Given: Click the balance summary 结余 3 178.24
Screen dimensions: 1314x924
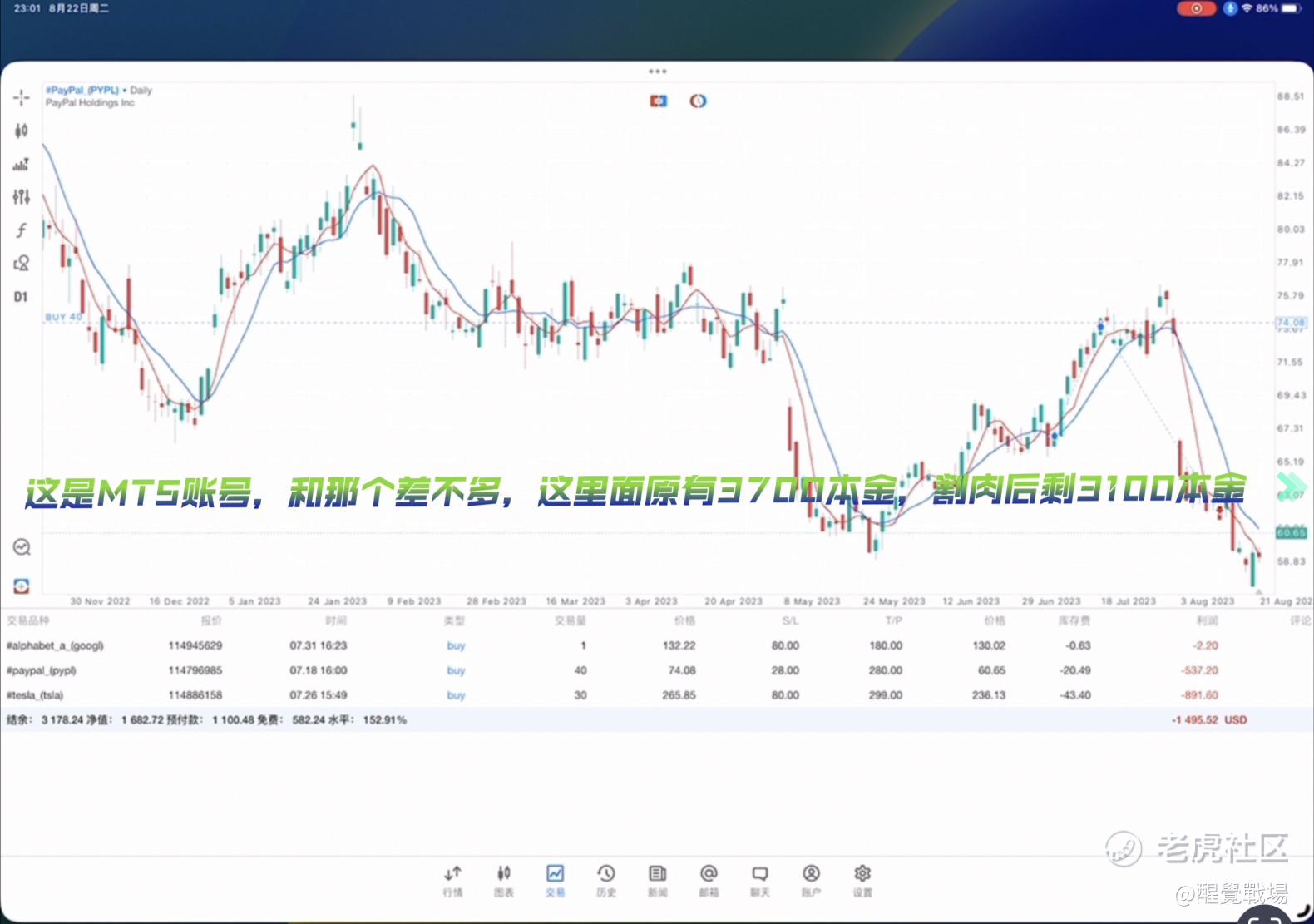Looking at the screenshot, I should click(x=45, y=720).
